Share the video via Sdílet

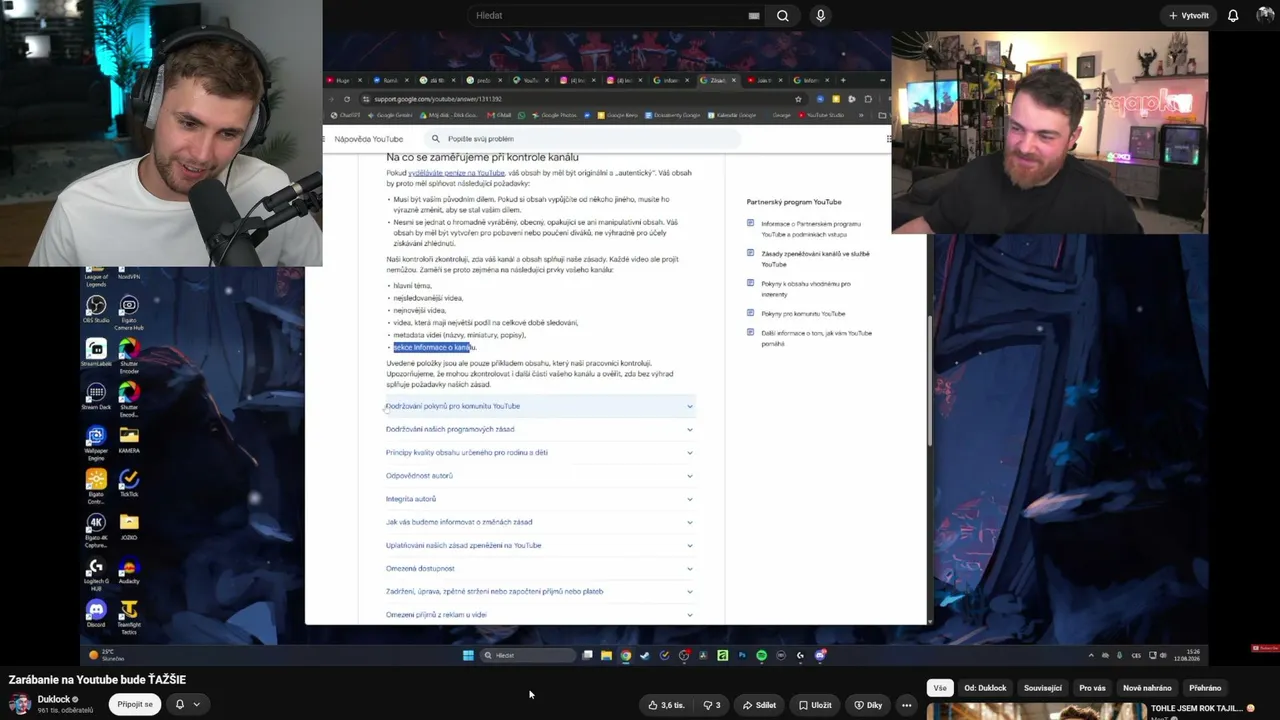coord(759,705)
